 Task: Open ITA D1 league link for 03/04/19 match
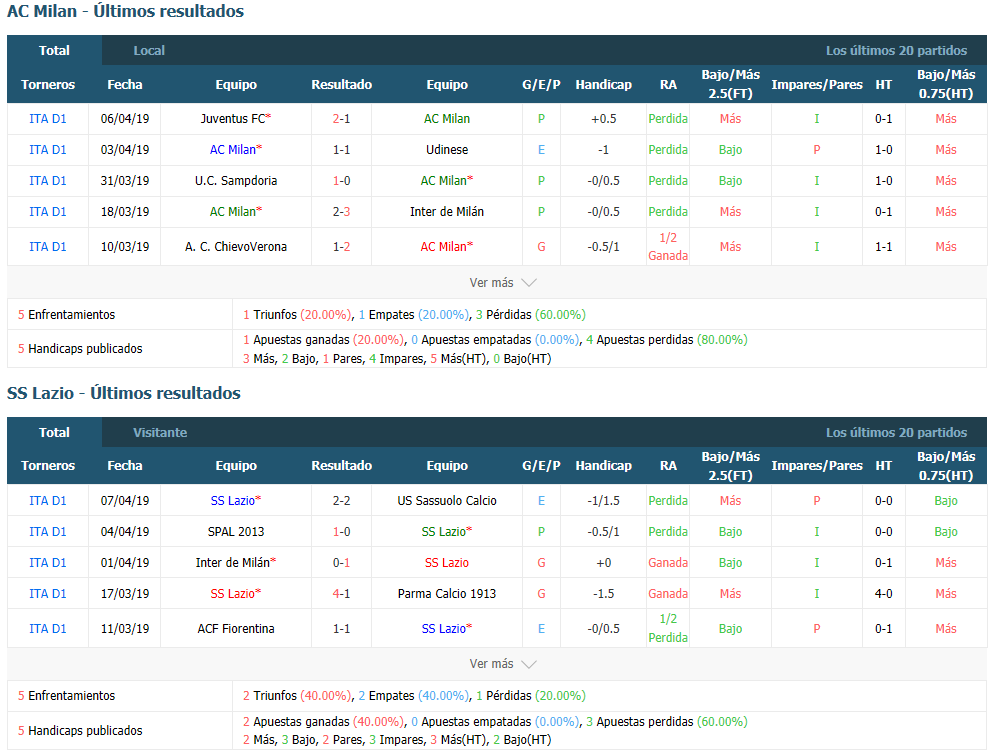(48, 150)
